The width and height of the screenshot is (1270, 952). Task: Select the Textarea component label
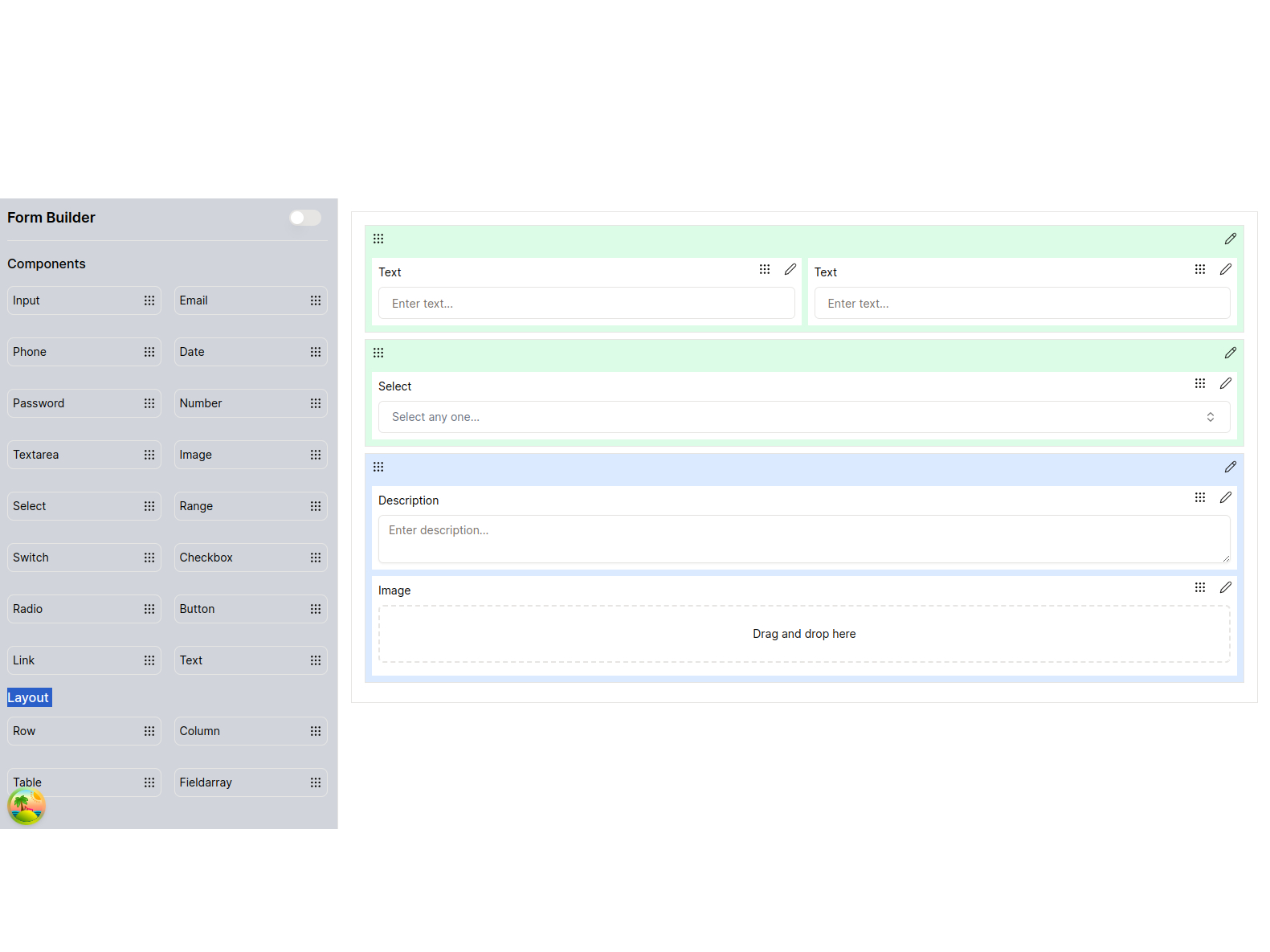[x=36, y=455]
